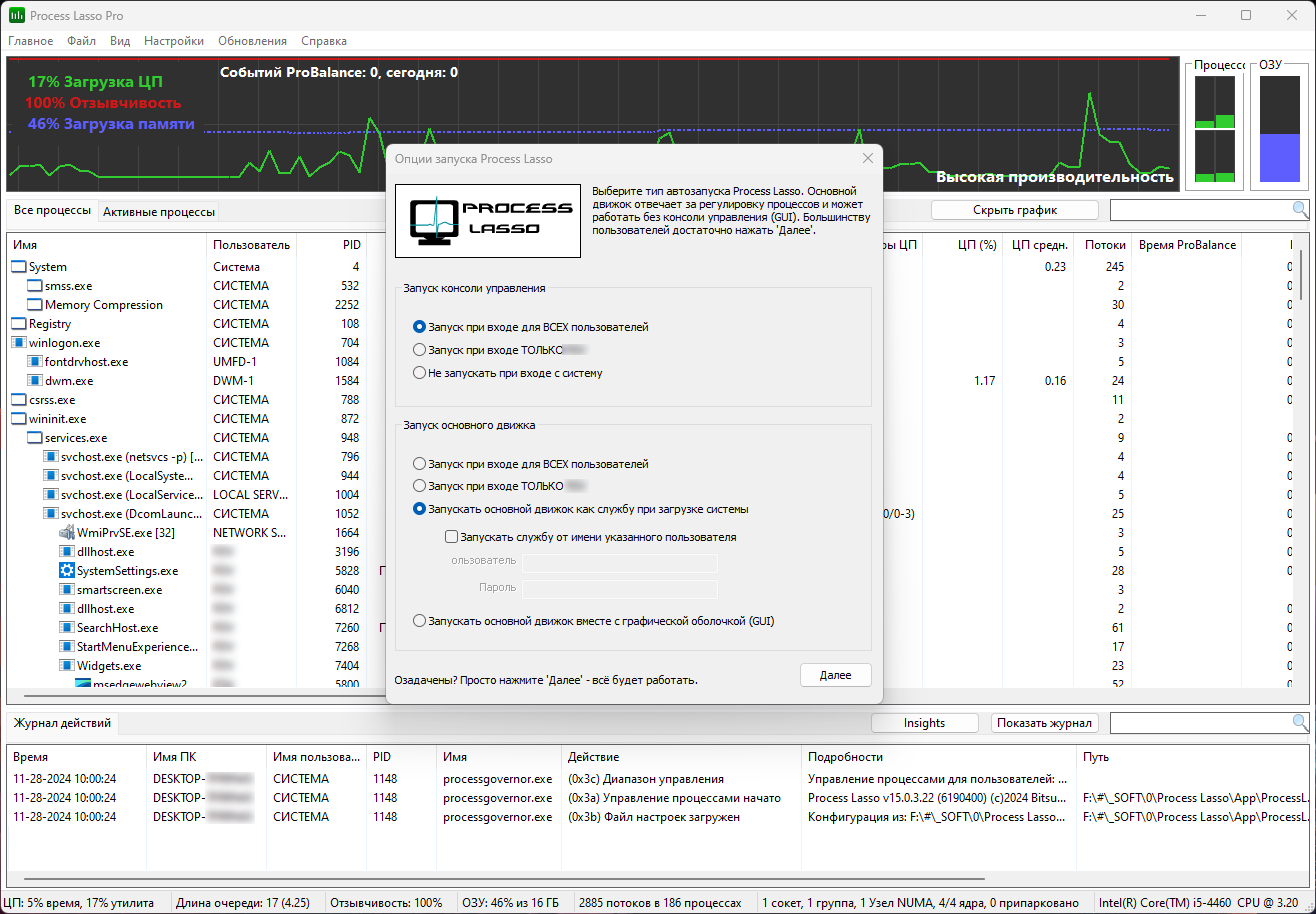
Task: Click Скрыть график button
Action: [x=1015, y=210]
